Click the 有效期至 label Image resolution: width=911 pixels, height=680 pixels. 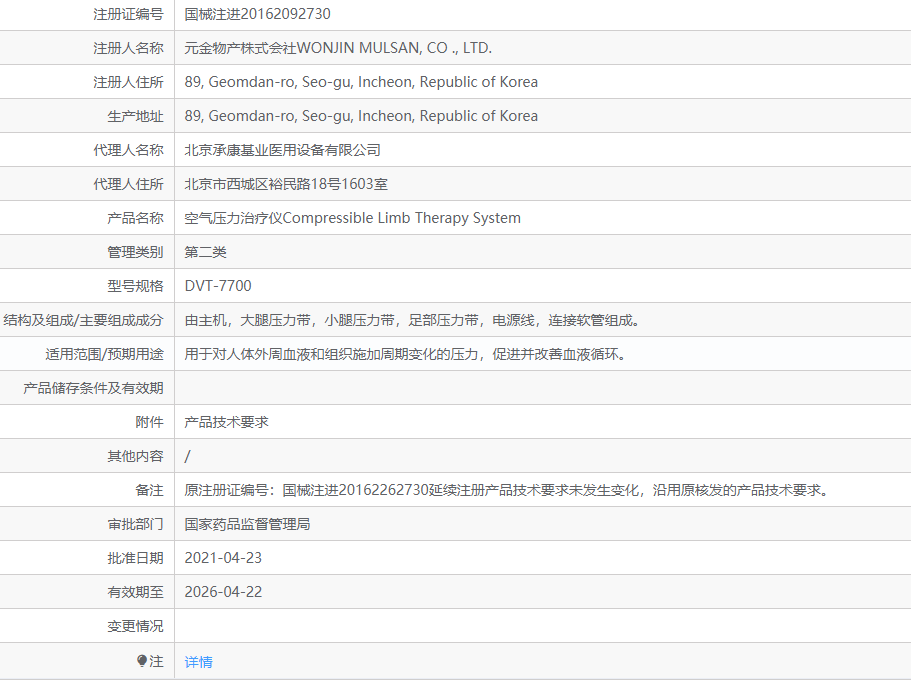(135, 592)
